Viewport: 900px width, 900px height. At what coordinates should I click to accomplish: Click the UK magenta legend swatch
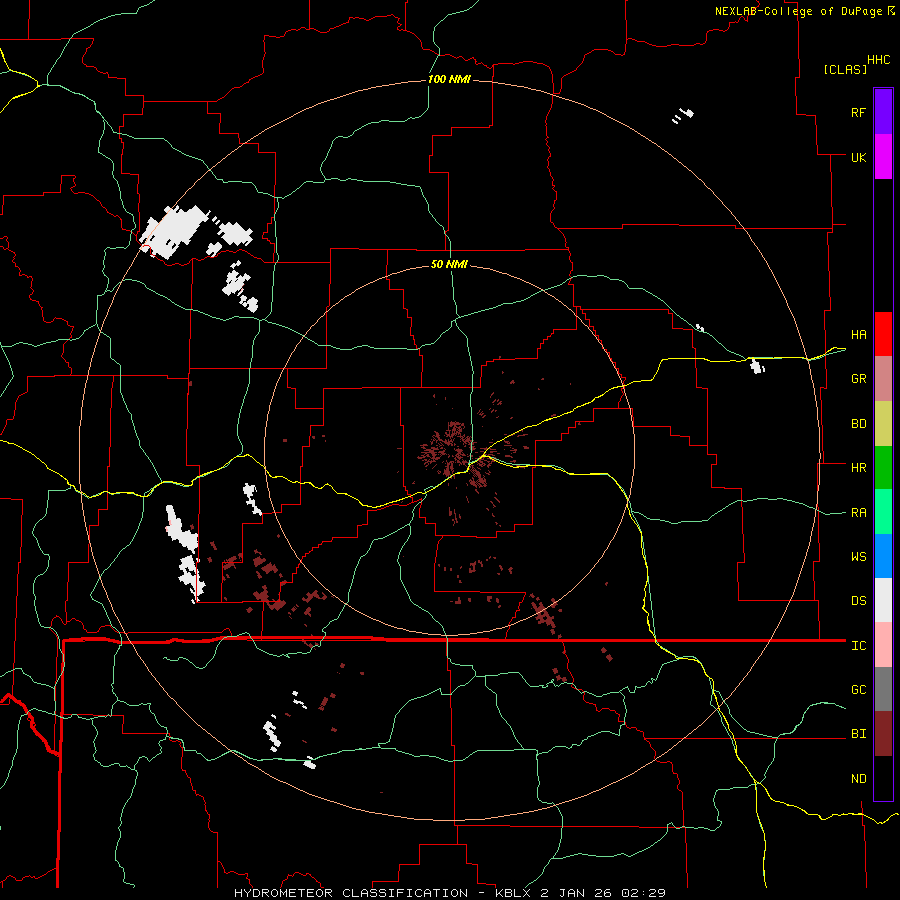[x=883, y=157]
